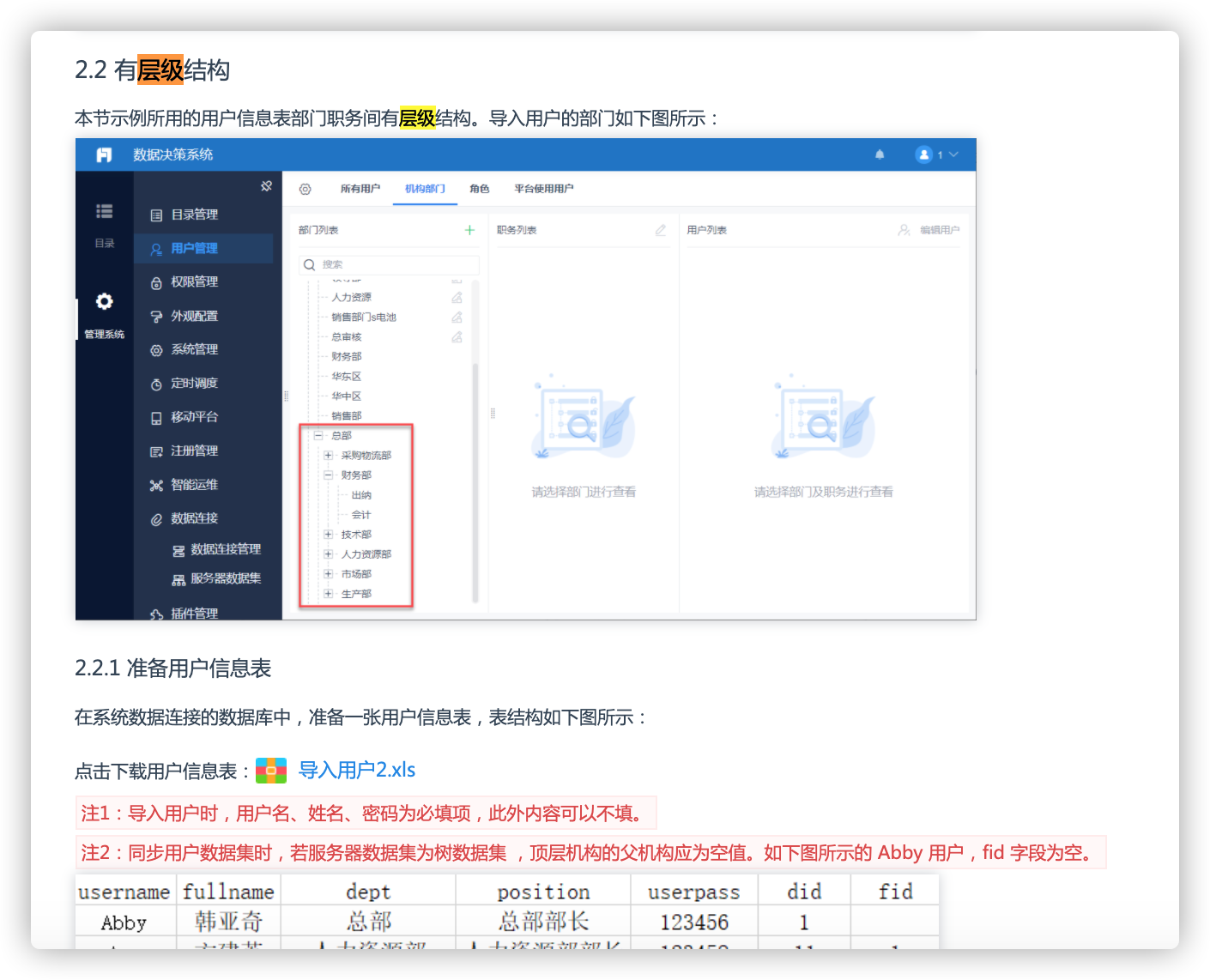This screenshot has height=980, width=1210.
Task: Select 销售部 in the department tree
Action: tap(347, 415)
